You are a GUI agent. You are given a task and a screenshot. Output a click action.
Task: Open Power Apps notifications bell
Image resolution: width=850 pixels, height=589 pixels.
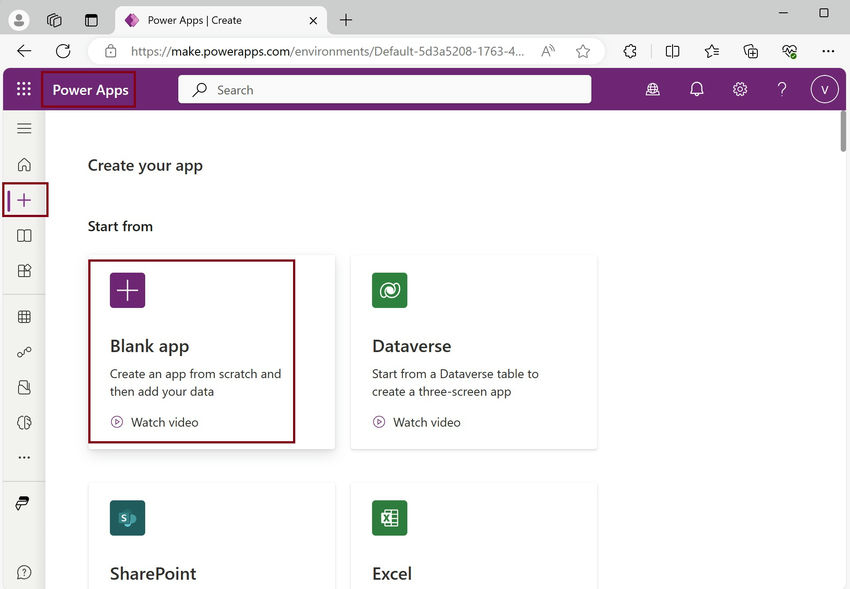pos(696,89)
